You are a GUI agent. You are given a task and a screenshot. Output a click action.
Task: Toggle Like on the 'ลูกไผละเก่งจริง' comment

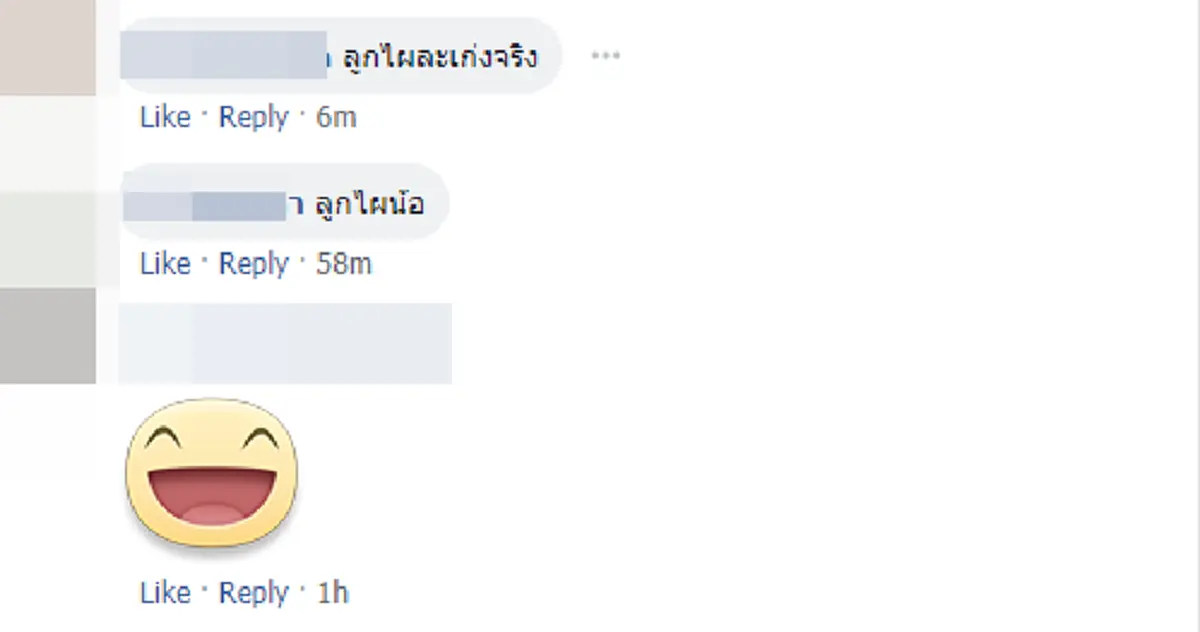click(x=165, y=117)
